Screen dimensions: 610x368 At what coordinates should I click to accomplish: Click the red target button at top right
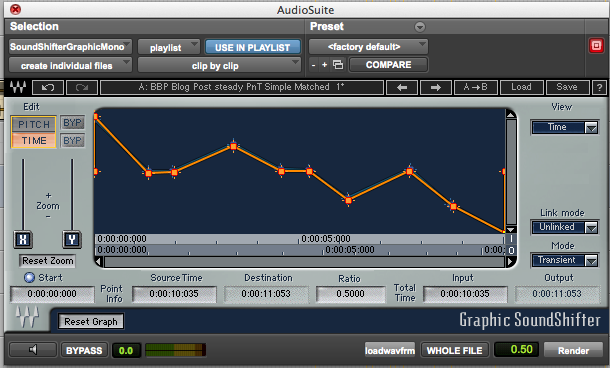pyautogui.click(x=596, y=46)
